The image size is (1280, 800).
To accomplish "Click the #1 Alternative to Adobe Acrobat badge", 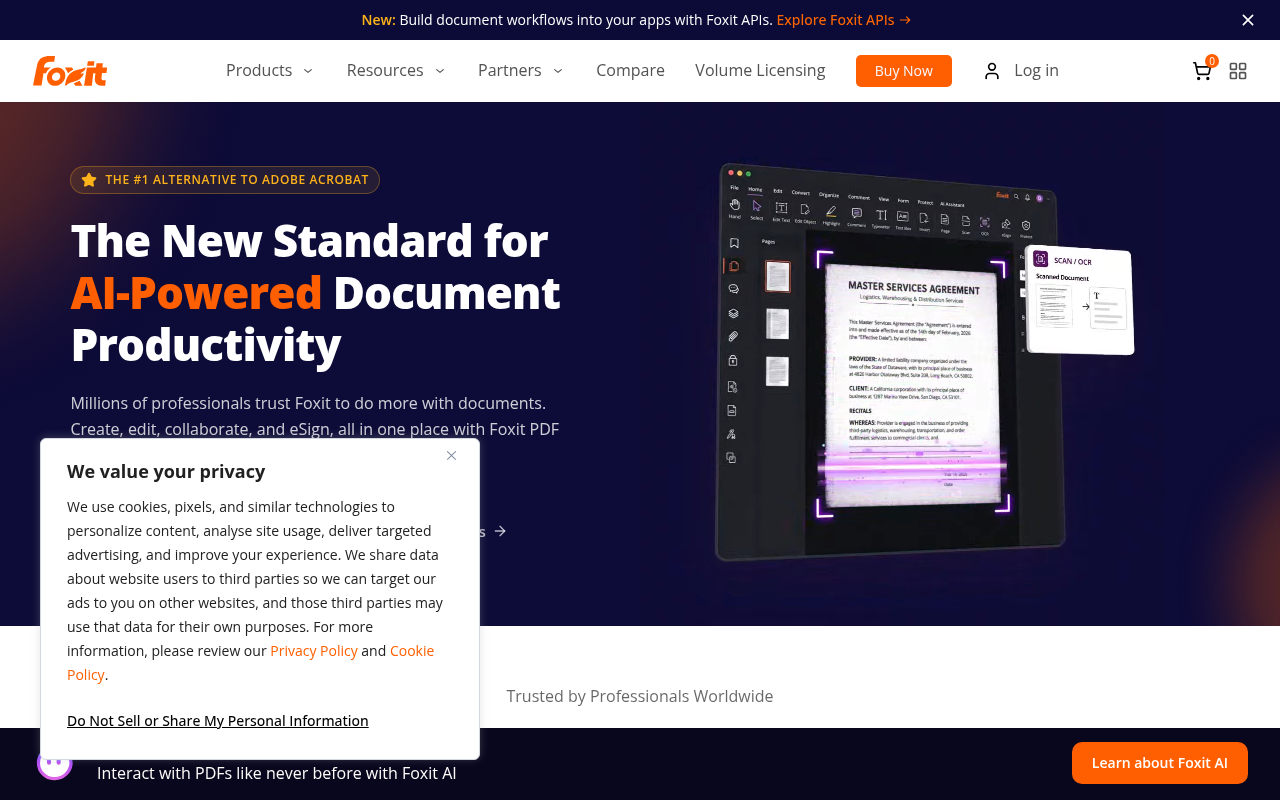I will point(225,180).
